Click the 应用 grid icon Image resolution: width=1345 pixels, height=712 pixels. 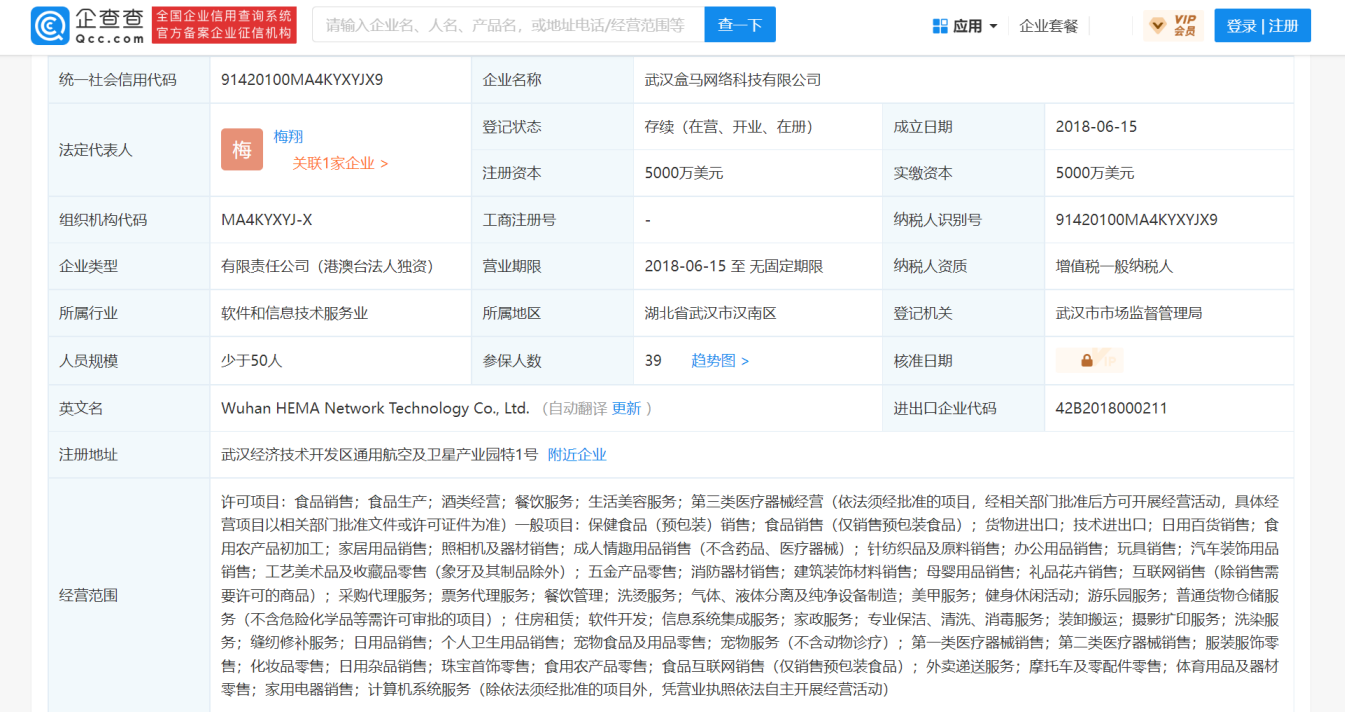[x=940, y=26]
